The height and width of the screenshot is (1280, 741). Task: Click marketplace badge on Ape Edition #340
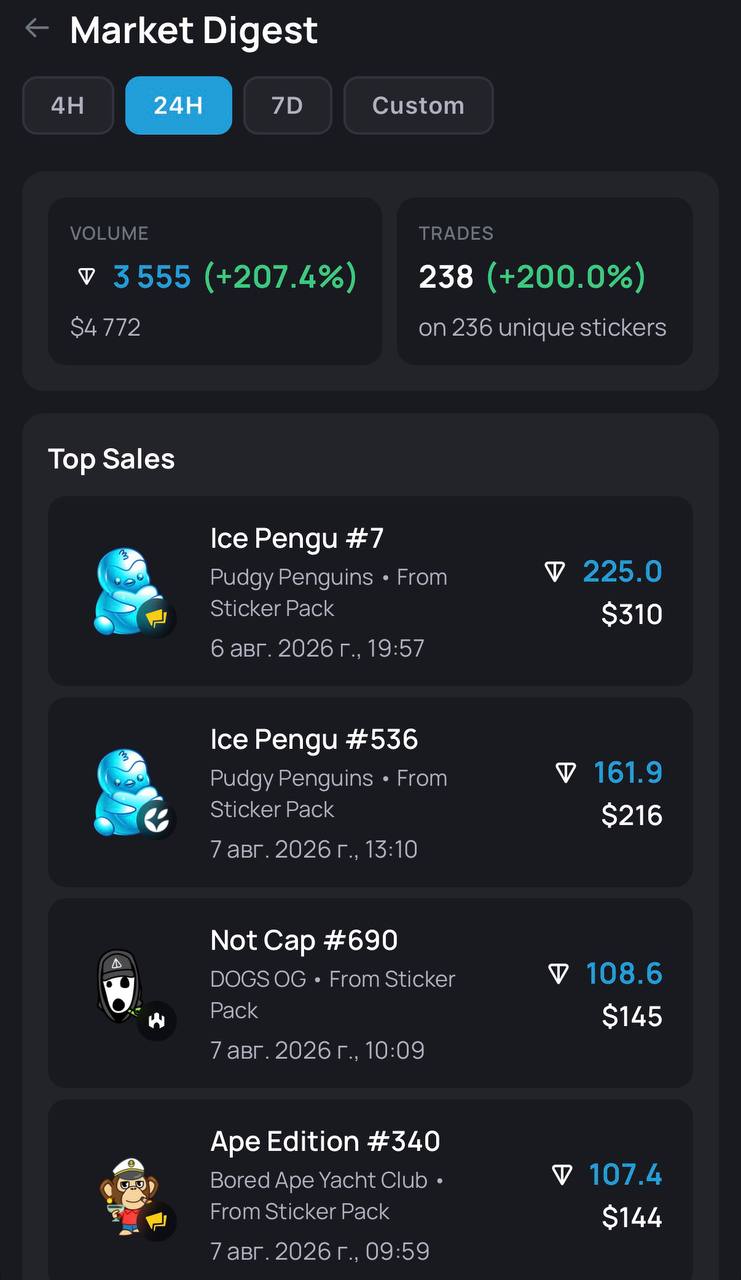[156, 1222]
